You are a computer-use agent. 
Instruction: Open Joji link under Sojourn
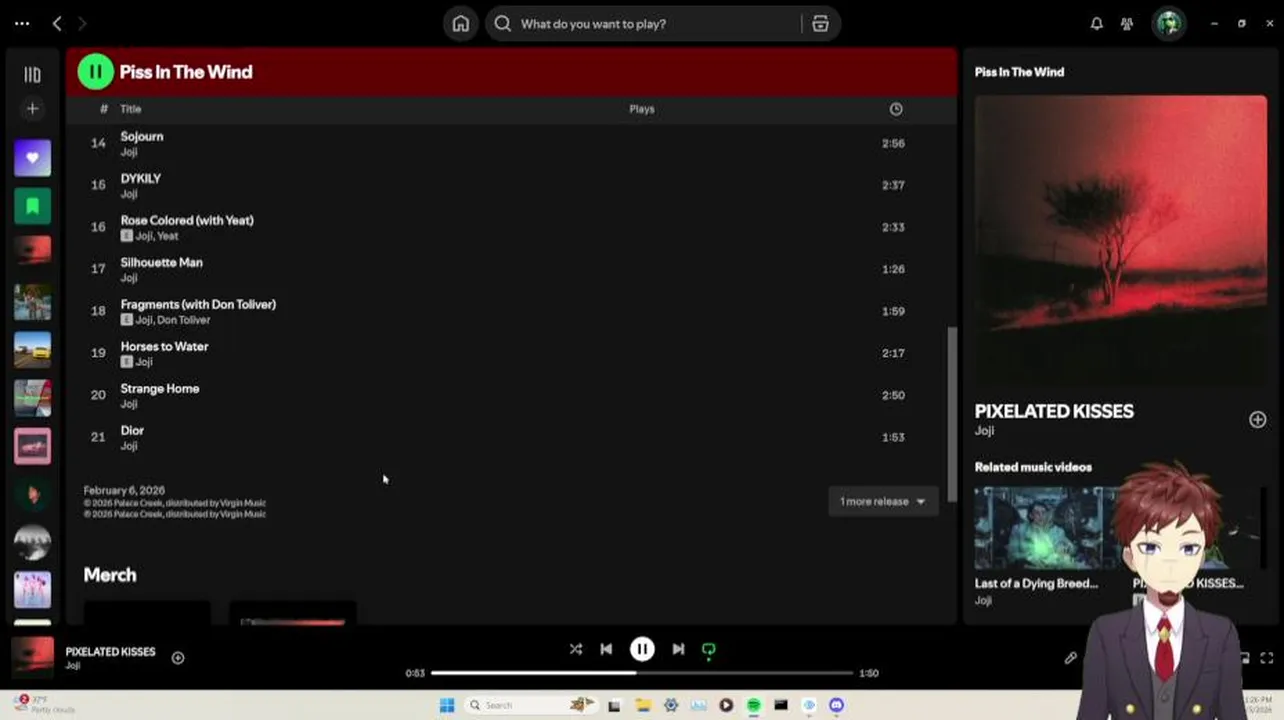click(x=129, y=152)
